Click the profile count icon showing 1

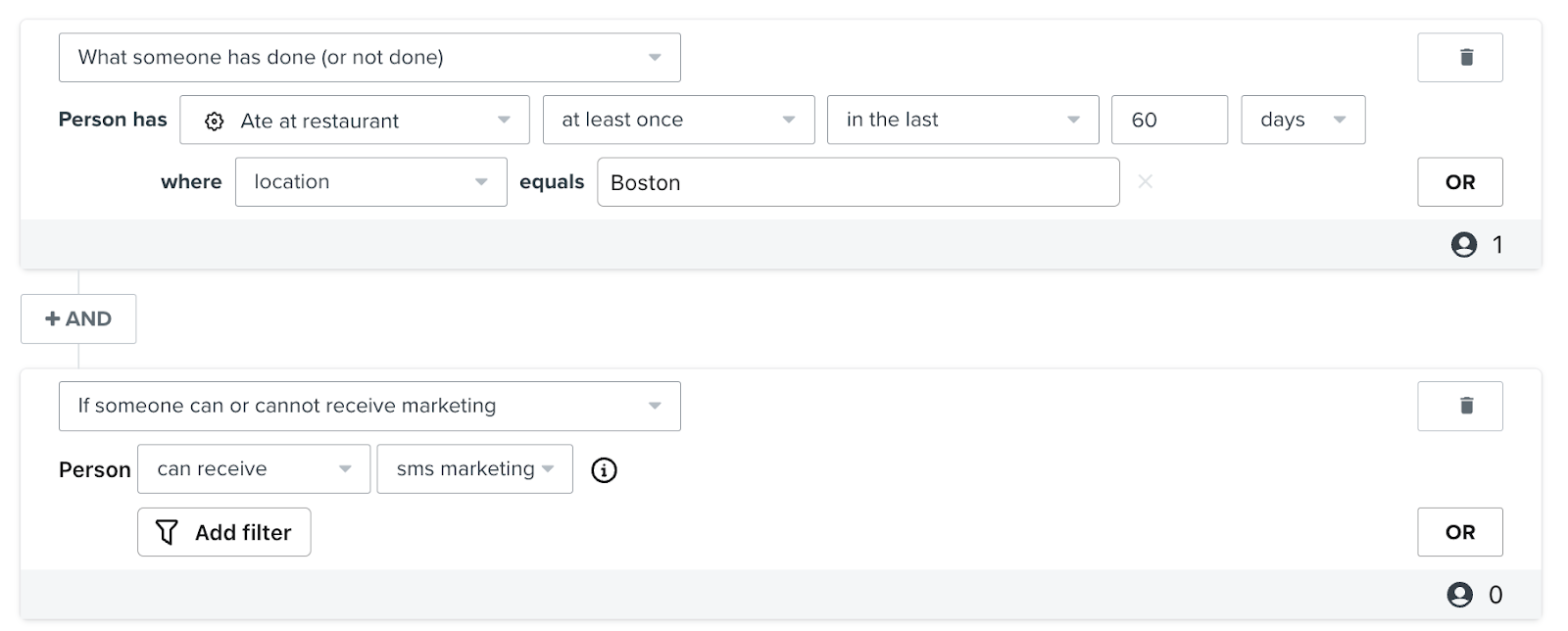click(1463, 245)
